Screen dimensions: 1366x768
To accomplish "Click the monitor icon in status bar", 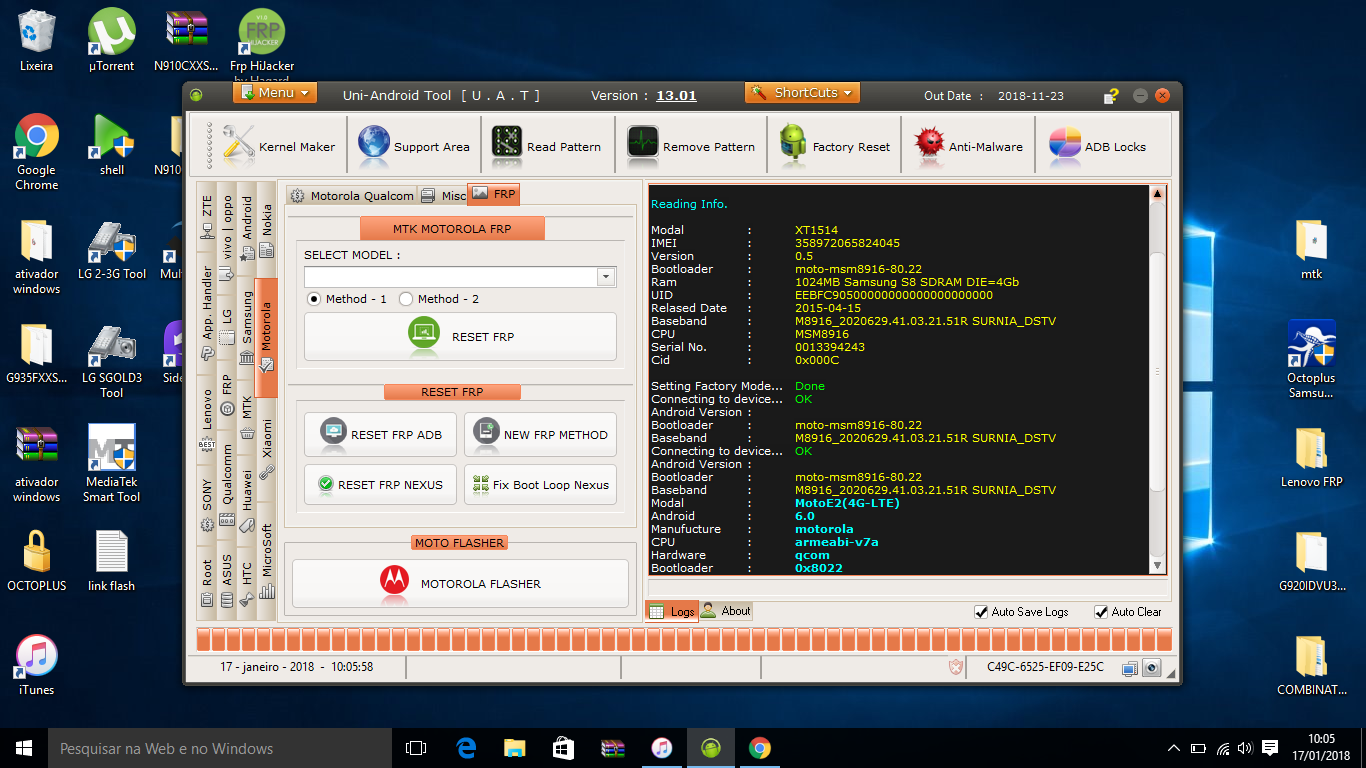I will [x=1130, y=667].
